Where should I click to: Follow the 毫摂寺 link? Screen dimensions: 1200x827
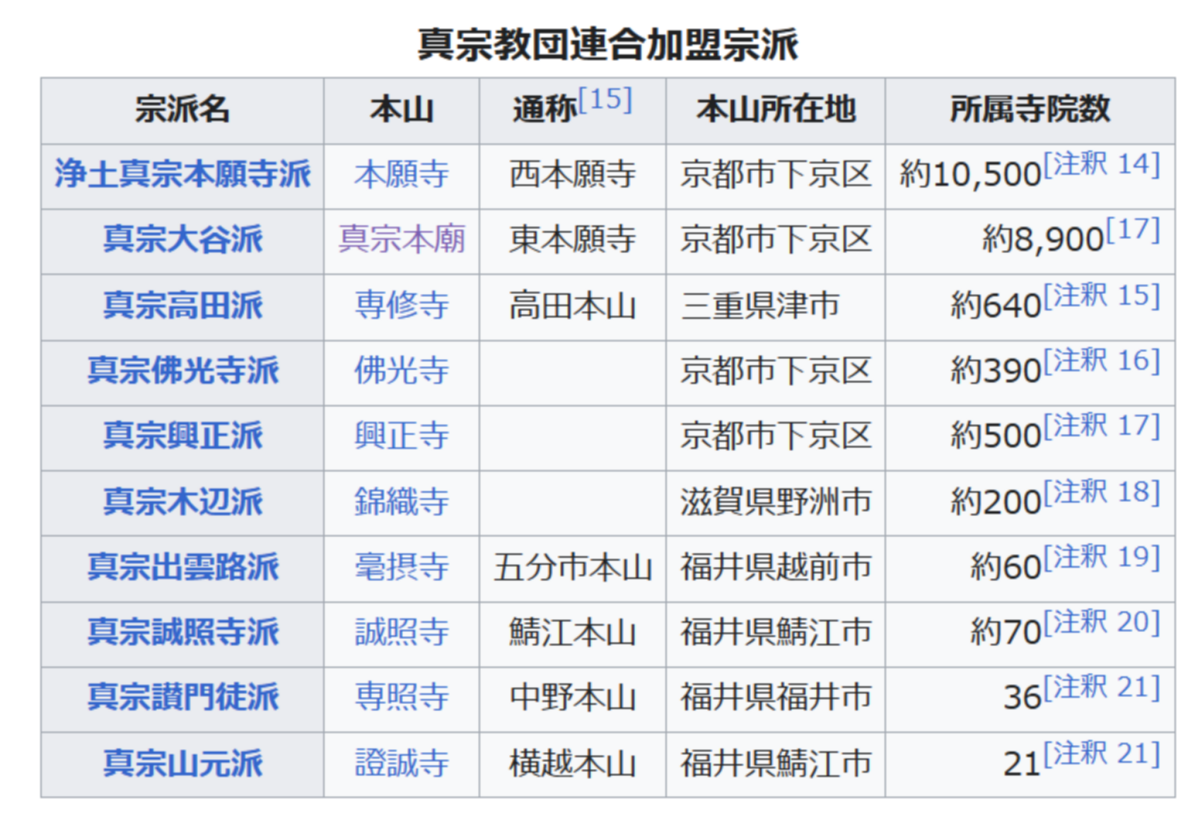click(401, 567)
